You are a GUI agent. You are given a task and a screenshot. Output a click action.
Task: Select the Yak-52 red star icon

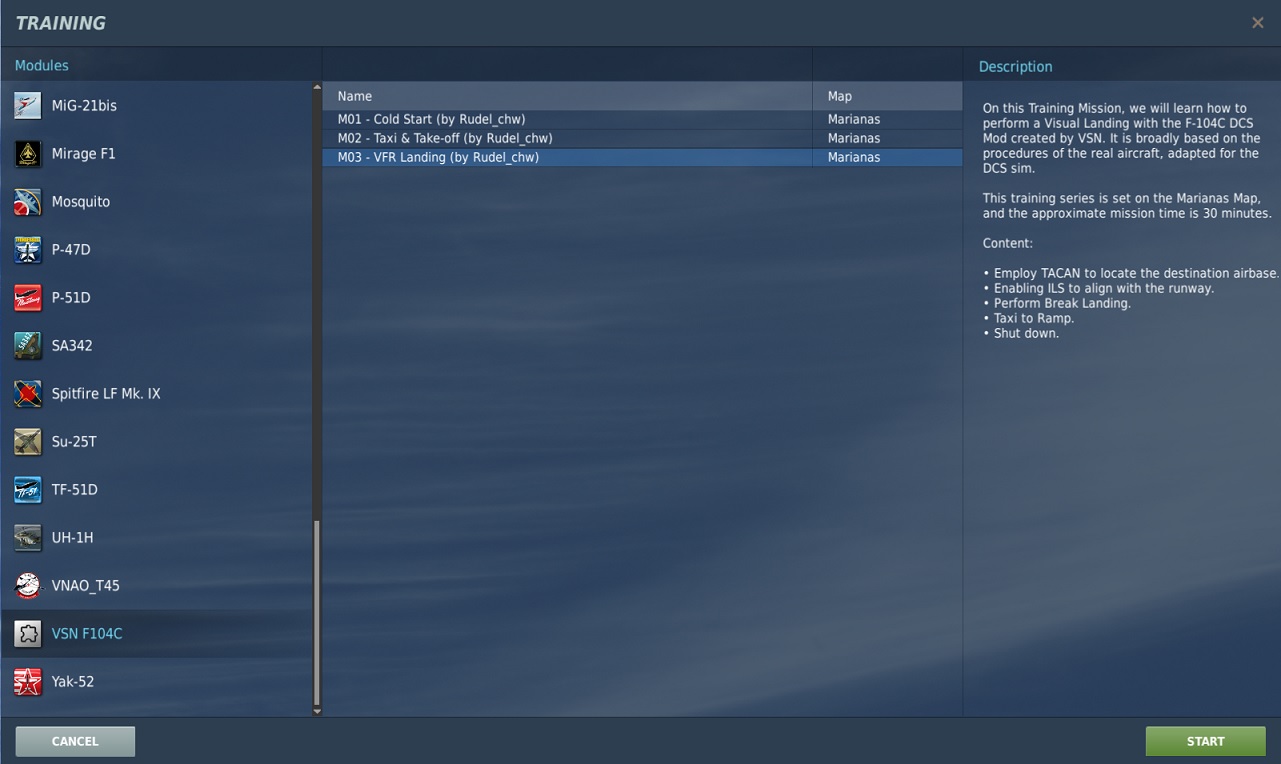click(x=28, y=682)
